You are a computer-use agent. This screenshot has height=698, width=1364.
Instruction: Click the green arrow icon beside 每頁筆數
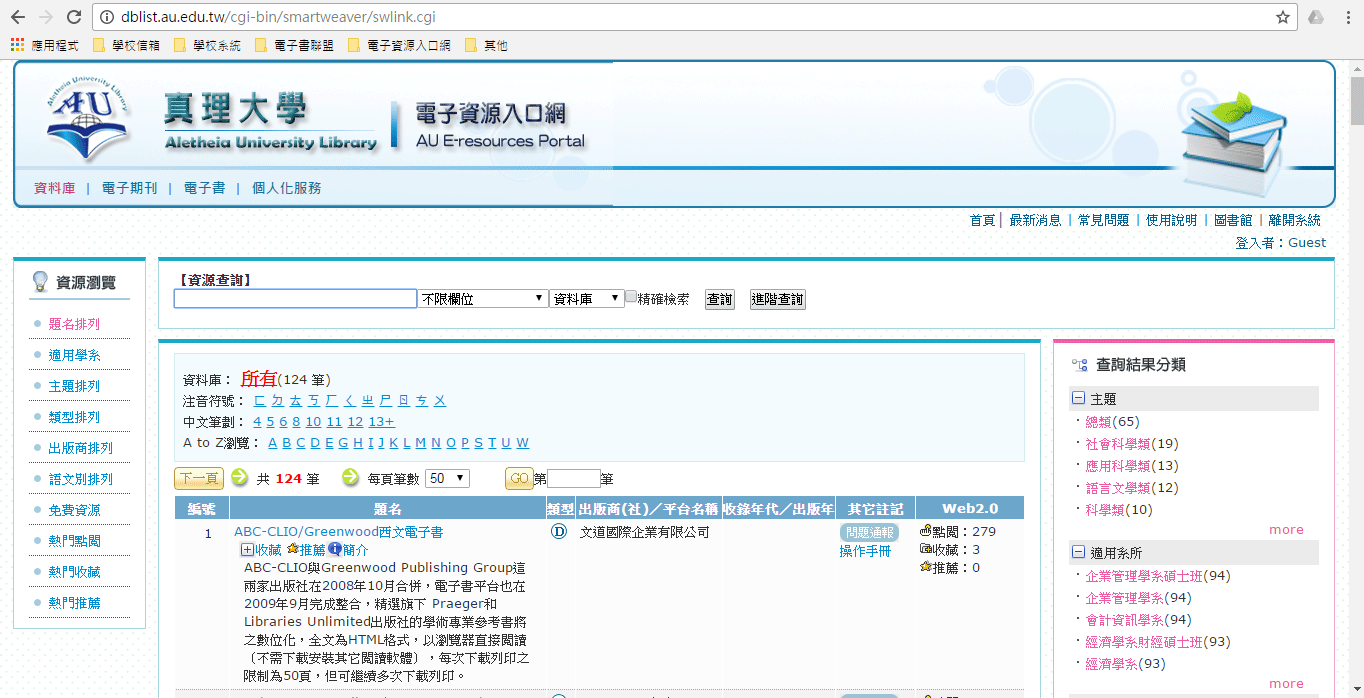tap(351, 477)
